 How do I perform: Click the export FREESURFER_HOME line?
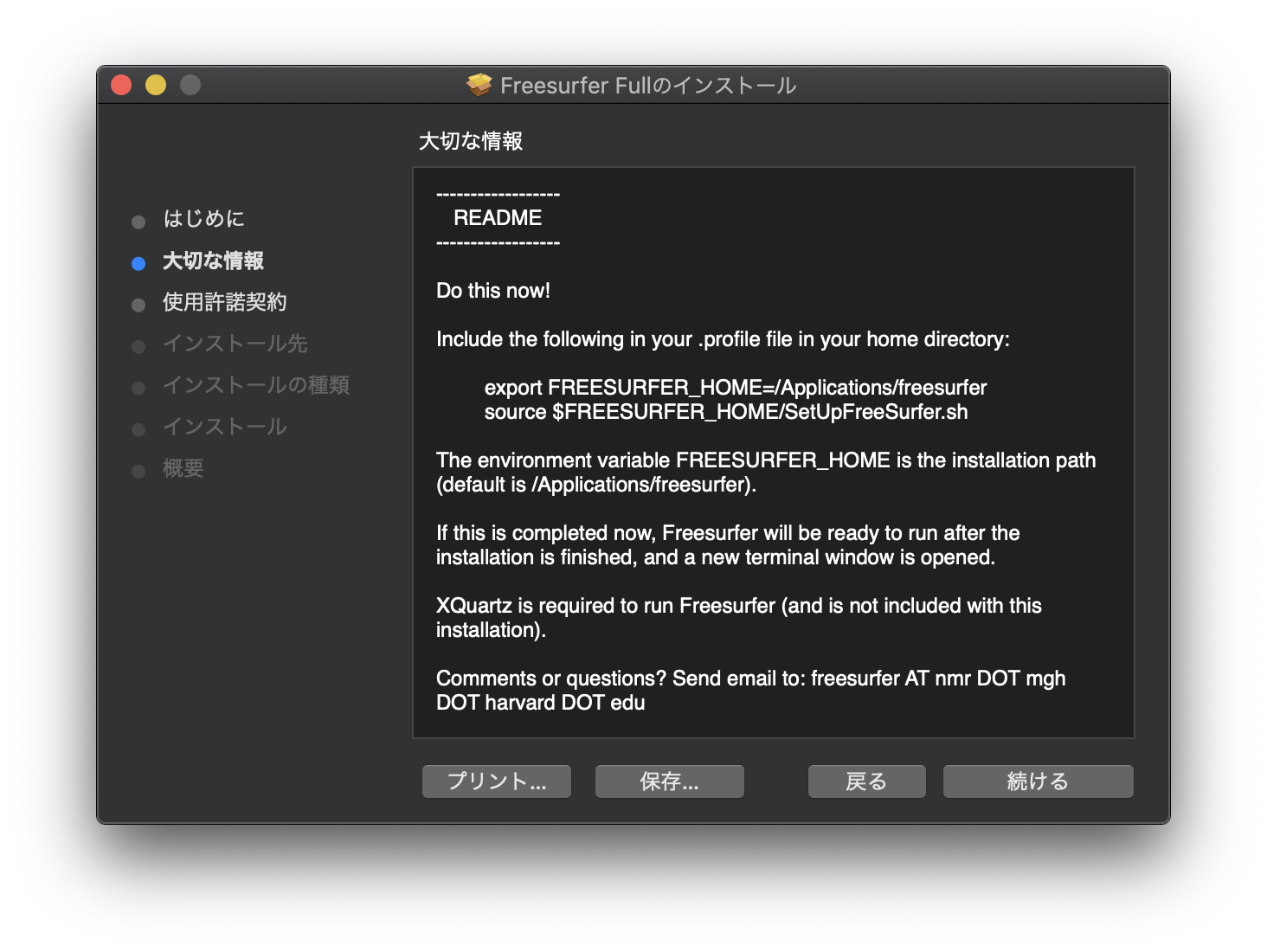pos(736,388)
